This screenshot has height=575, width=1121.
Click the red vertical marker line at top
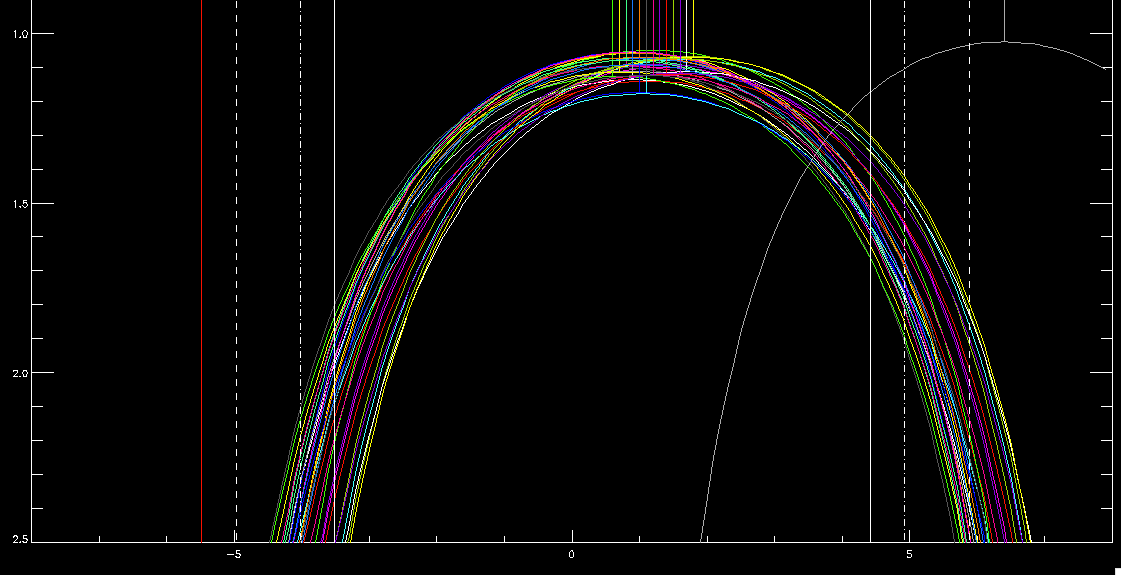click(x=667, y=25)
